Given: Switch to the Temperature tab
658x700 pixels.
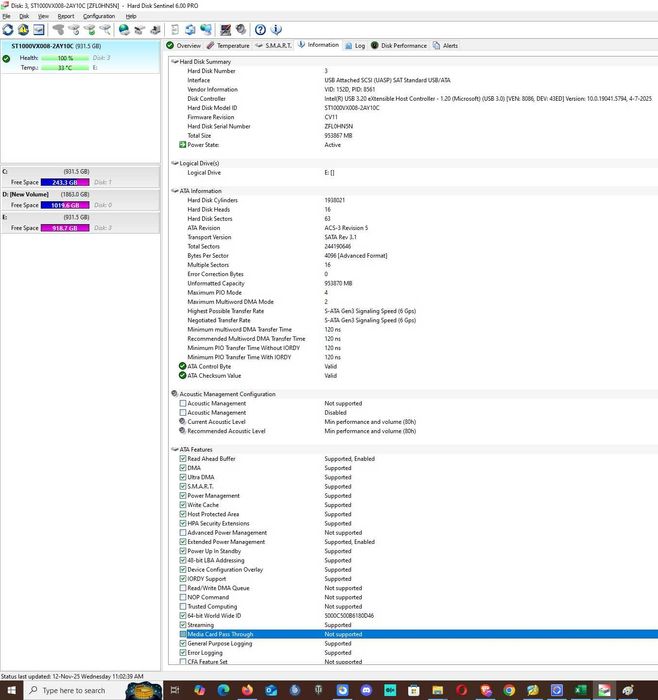Looking at the screenshot, I should pyautogui.click(x=228, y=46).
